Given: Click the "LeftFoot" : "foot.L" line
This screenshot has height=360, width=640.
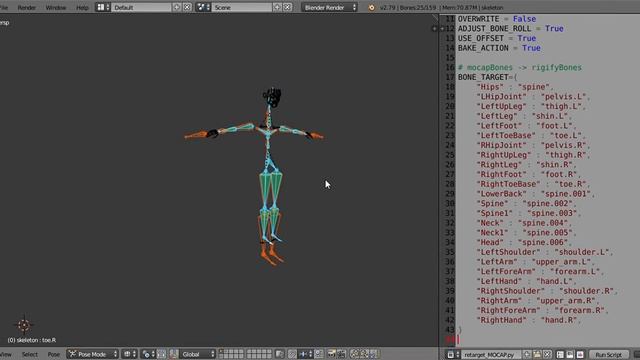Looking at the screenshot, I should pos(527,126).
